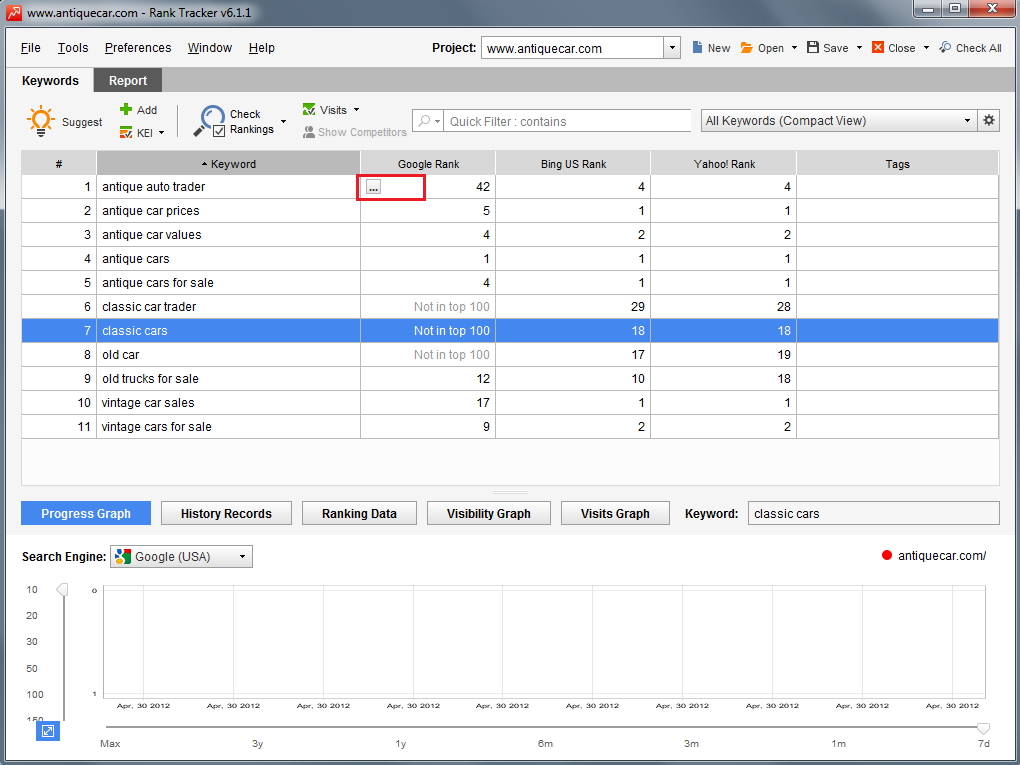Click the green plus Add icon
The width and height of the screenshot is (1020, 765).
click(126, 109)
